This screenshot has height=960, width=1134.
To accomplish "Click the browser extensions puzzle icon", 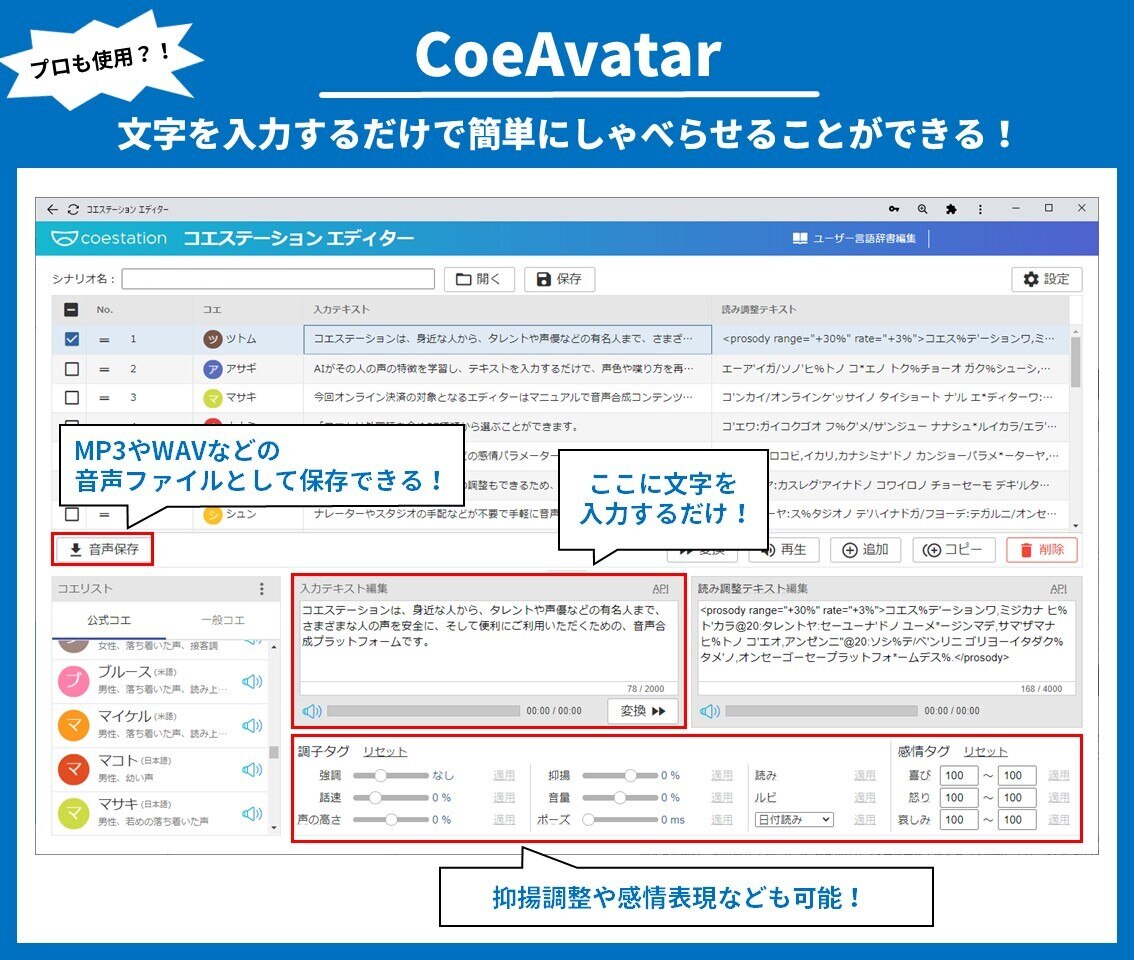I will (x=950, y=209).
